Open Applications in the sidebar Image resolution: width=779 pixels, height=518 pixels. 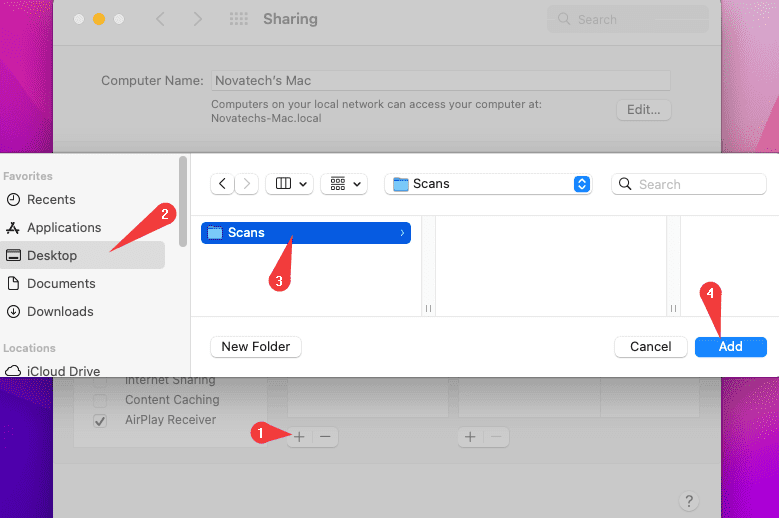(x=64, y=228)
